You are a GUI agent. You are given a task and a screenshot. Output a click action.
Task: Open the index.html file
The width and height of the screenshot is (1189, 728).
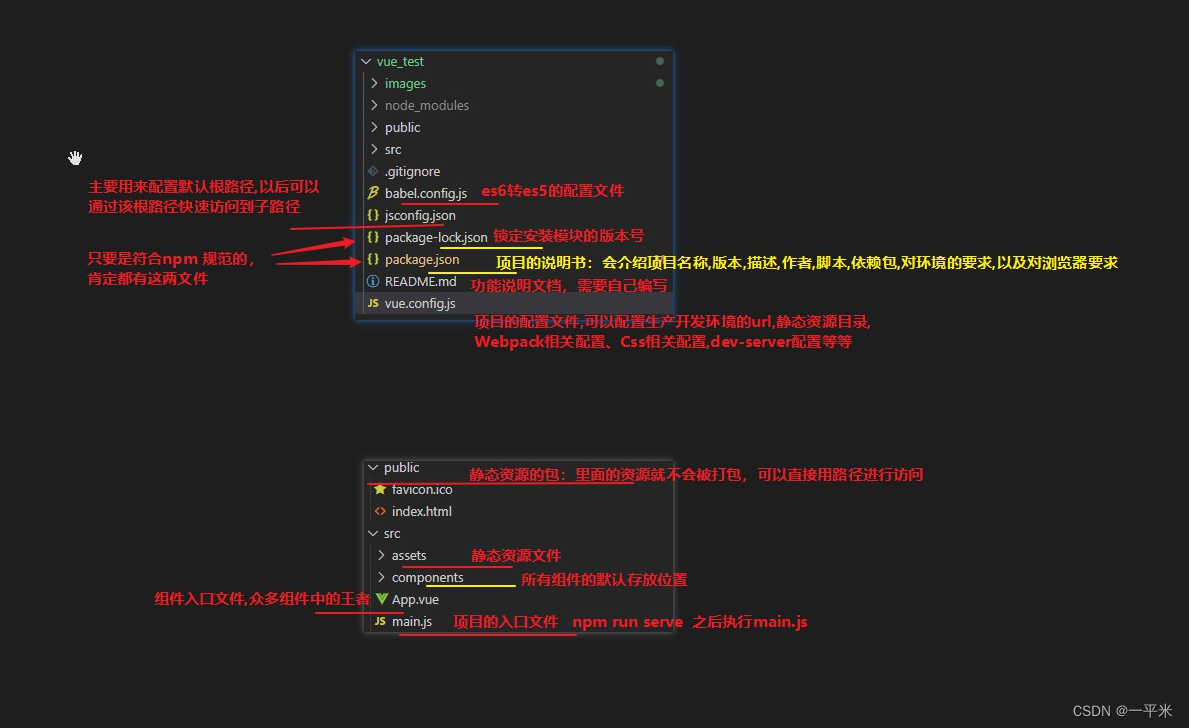tap(422, 512)
